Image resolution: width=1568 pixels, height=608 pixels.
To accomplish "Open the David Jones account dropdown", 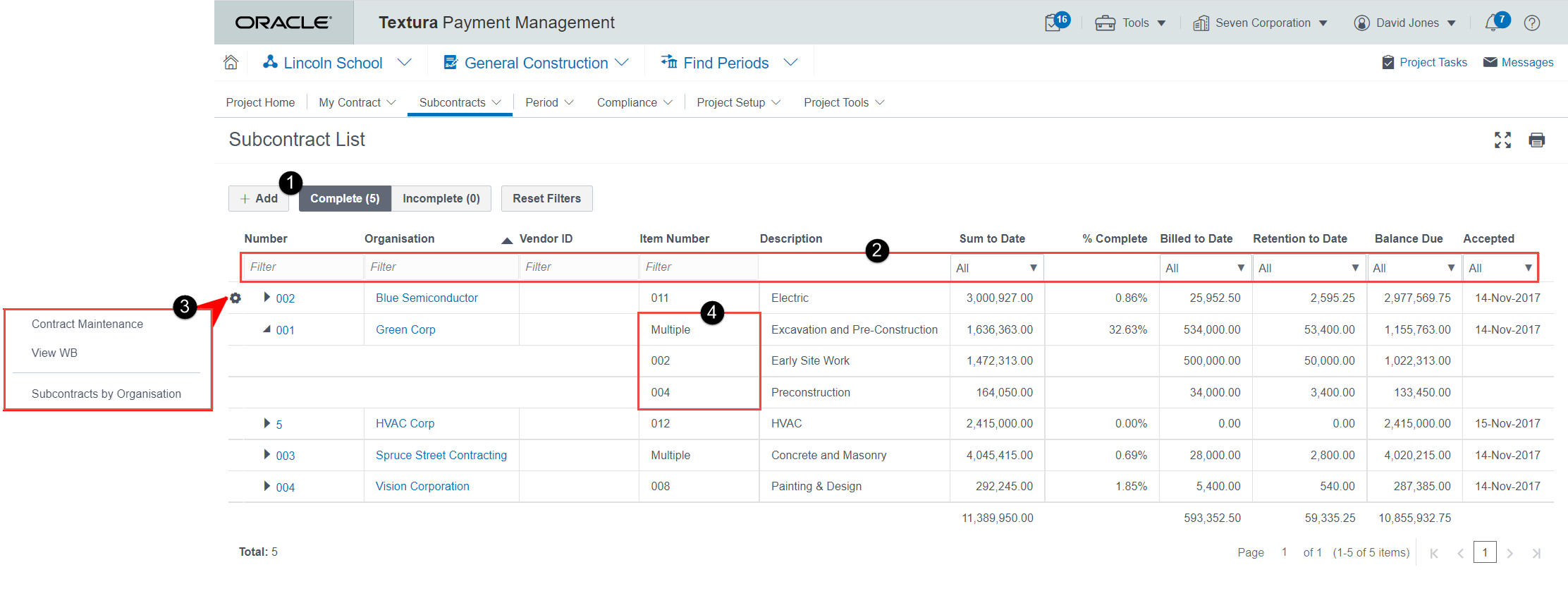I will 1451,23.
